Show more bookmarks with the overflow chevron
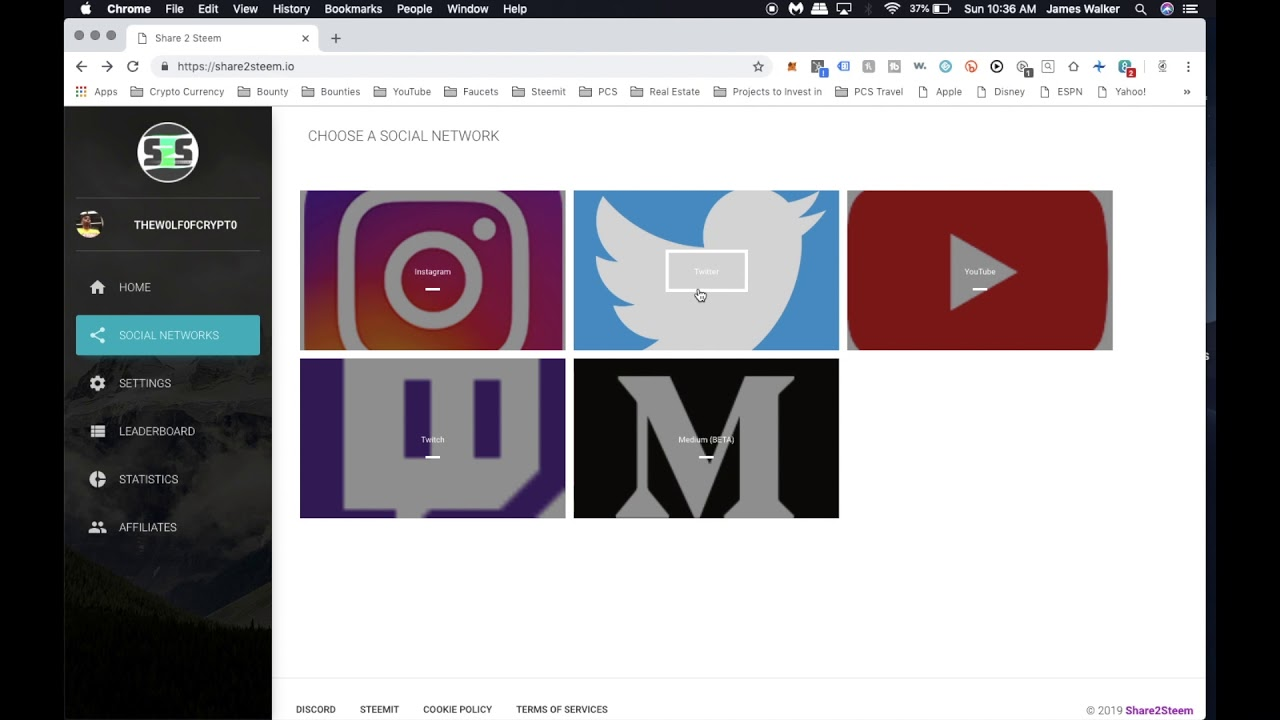The width and height of the screenshot is (1280, 720). (1187, 92)
